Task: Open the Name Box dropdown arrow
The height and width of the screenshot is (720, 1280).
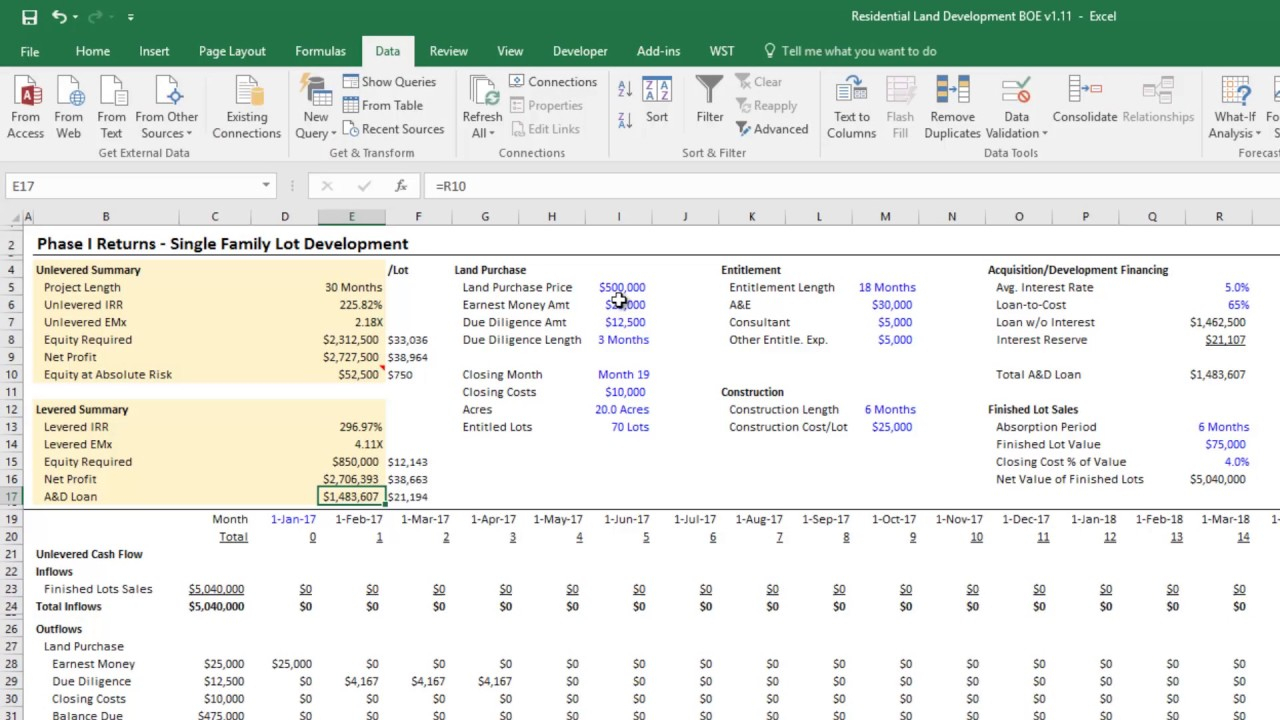Action: tap(266, 186)
